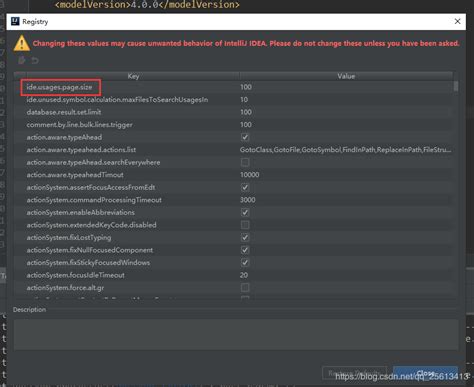Screen dimensions: 474x387
Task: Click the revert arrow toolbar icon
Action: [35, 60]
